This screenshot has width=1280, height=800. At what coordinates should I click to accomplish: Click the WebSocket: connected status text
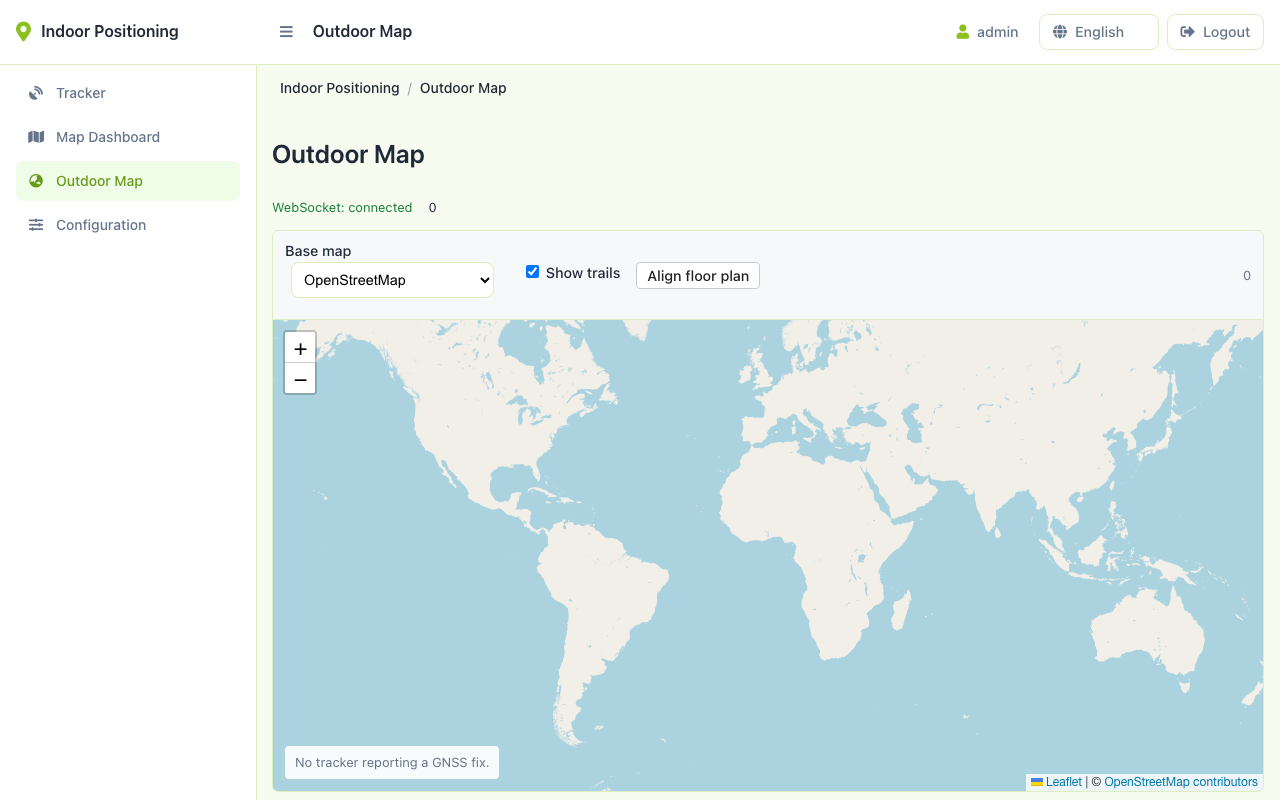342,208
